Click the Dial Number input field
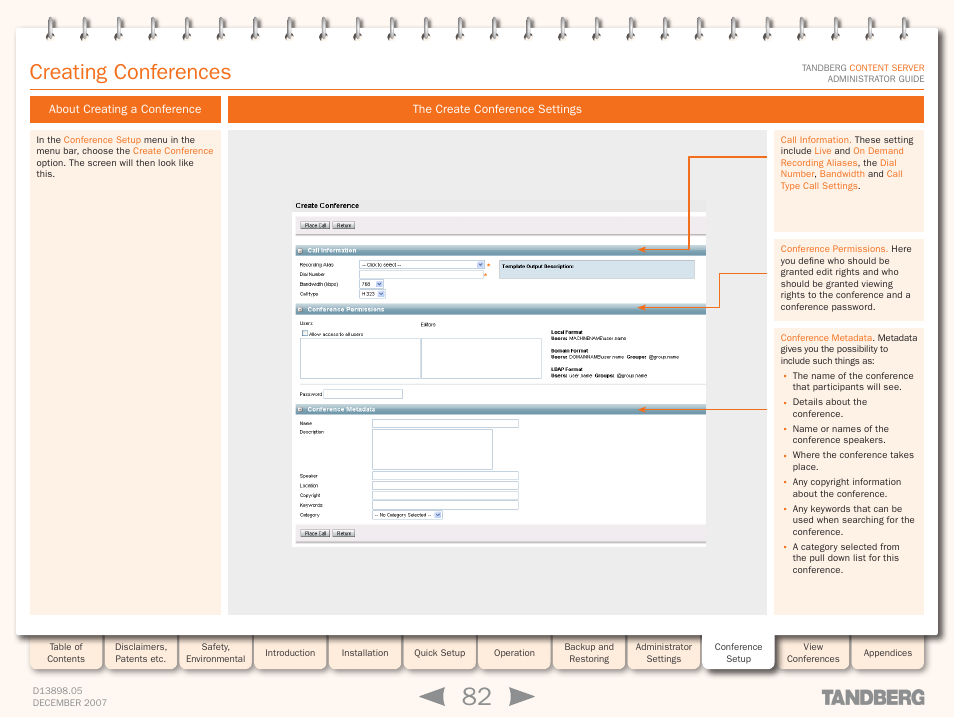 pyautogui.click(x=422, y=274)
